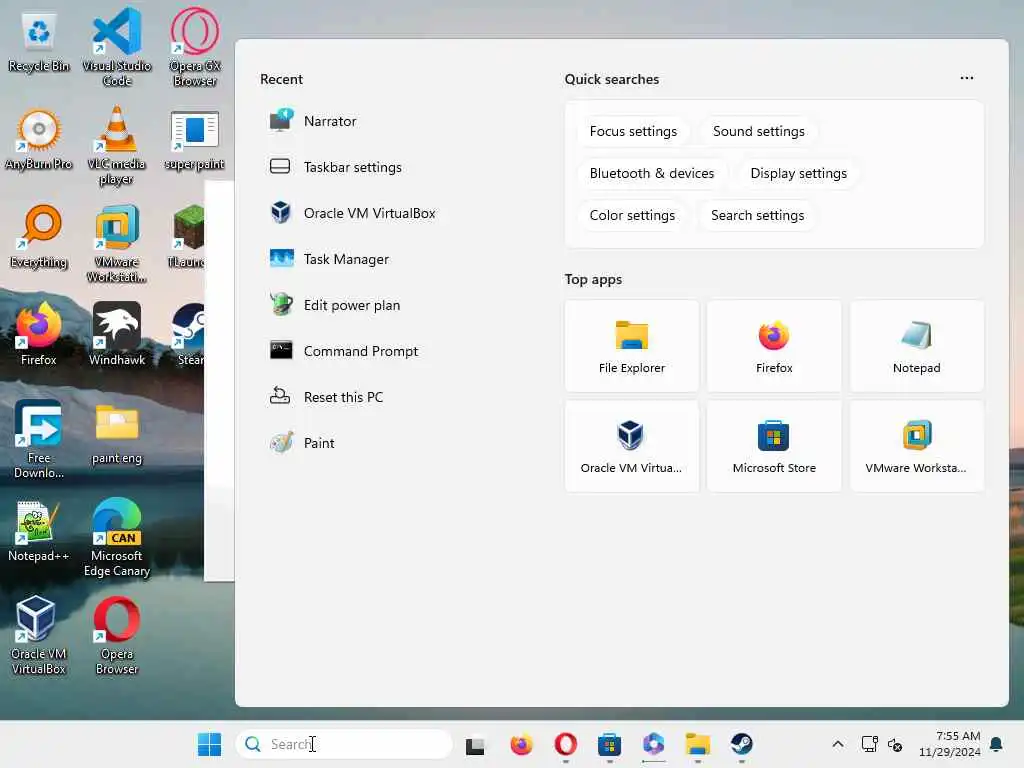Open Task Manager from the Recent list
Screen dimensions: 1024x768
(x=330, y=259)
